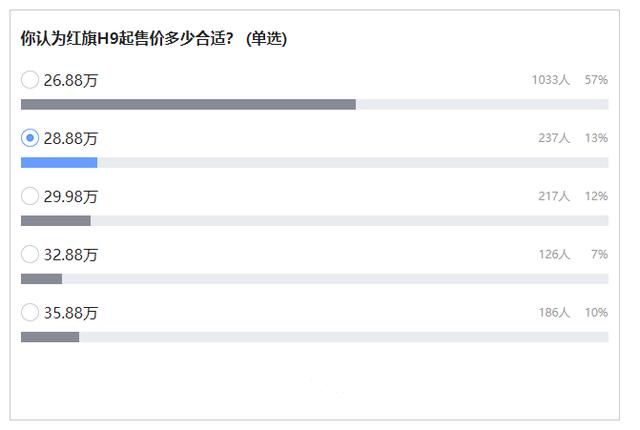Click the 126人 vote count
The width and height of the screenshot is (640, 430).
click(553, 254)
